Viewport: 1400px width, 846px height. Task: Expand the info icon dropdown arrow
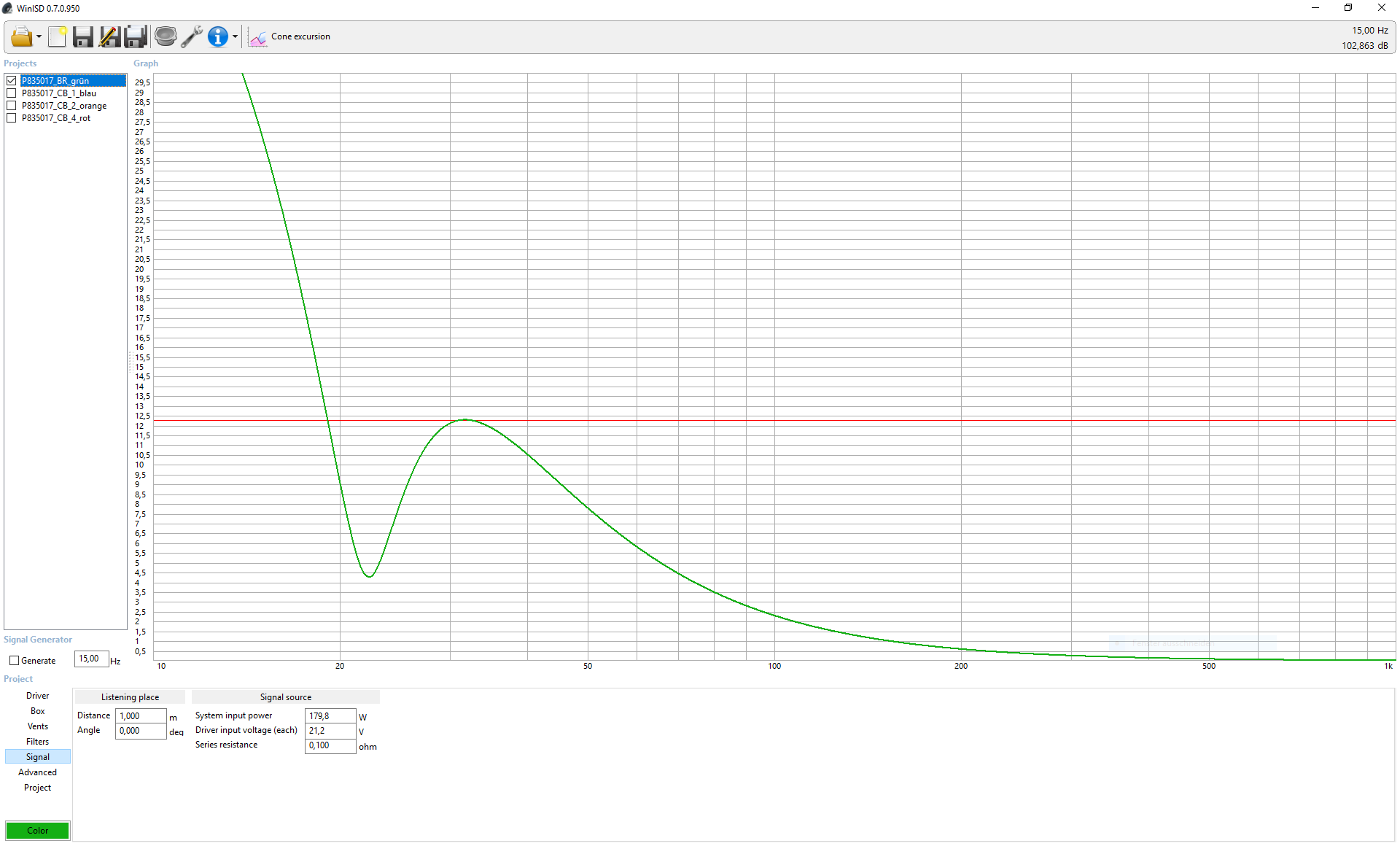(235, 37)
